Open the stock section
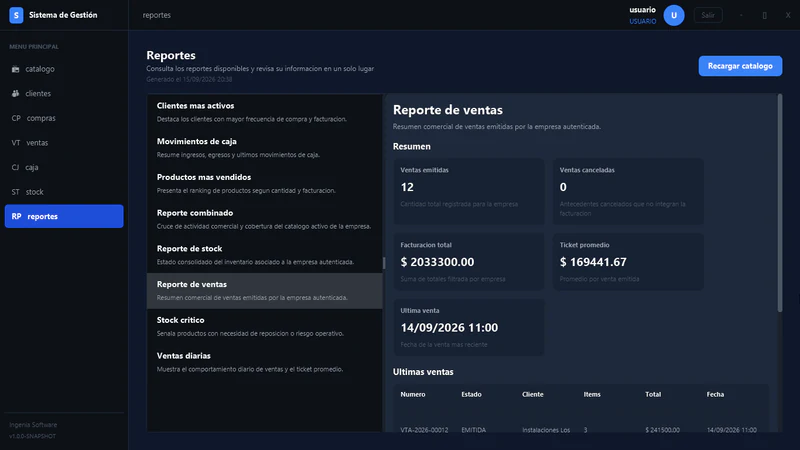Image resolution: width=800 pixels, height=450 pixels. pos(64,192)
